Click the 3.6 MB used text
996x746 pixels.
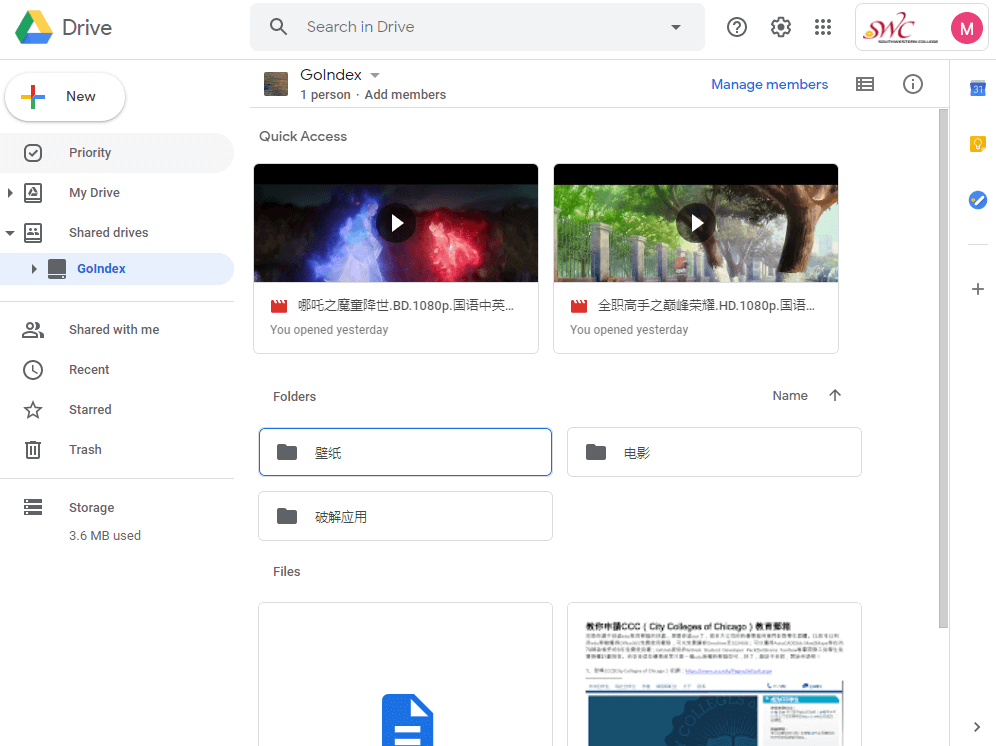[105, 536]
